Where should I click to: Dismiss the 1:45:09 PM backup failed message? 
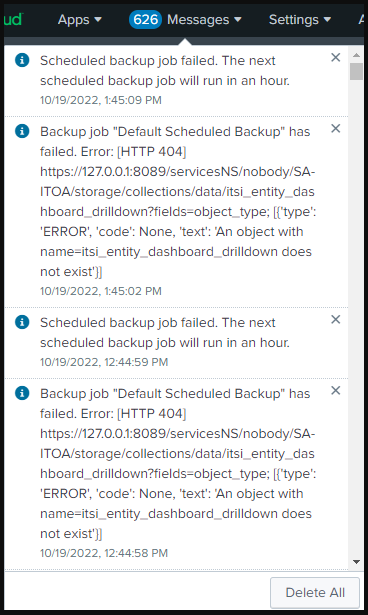pos(335,58)
